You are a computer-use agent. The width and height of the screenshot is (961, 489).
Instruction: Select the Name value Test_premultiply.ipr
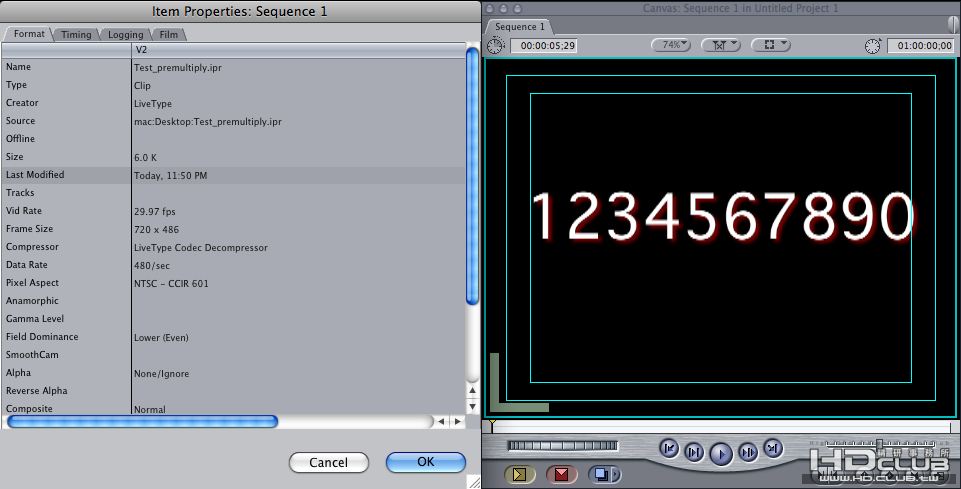(x=178, y=68)
